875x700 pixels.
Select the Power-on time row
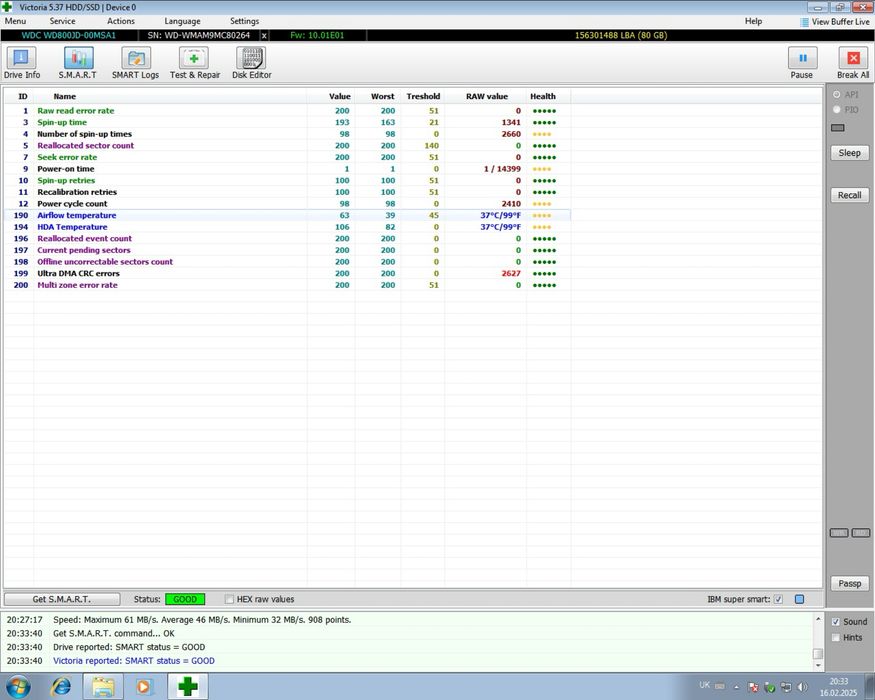coord(287,169)
